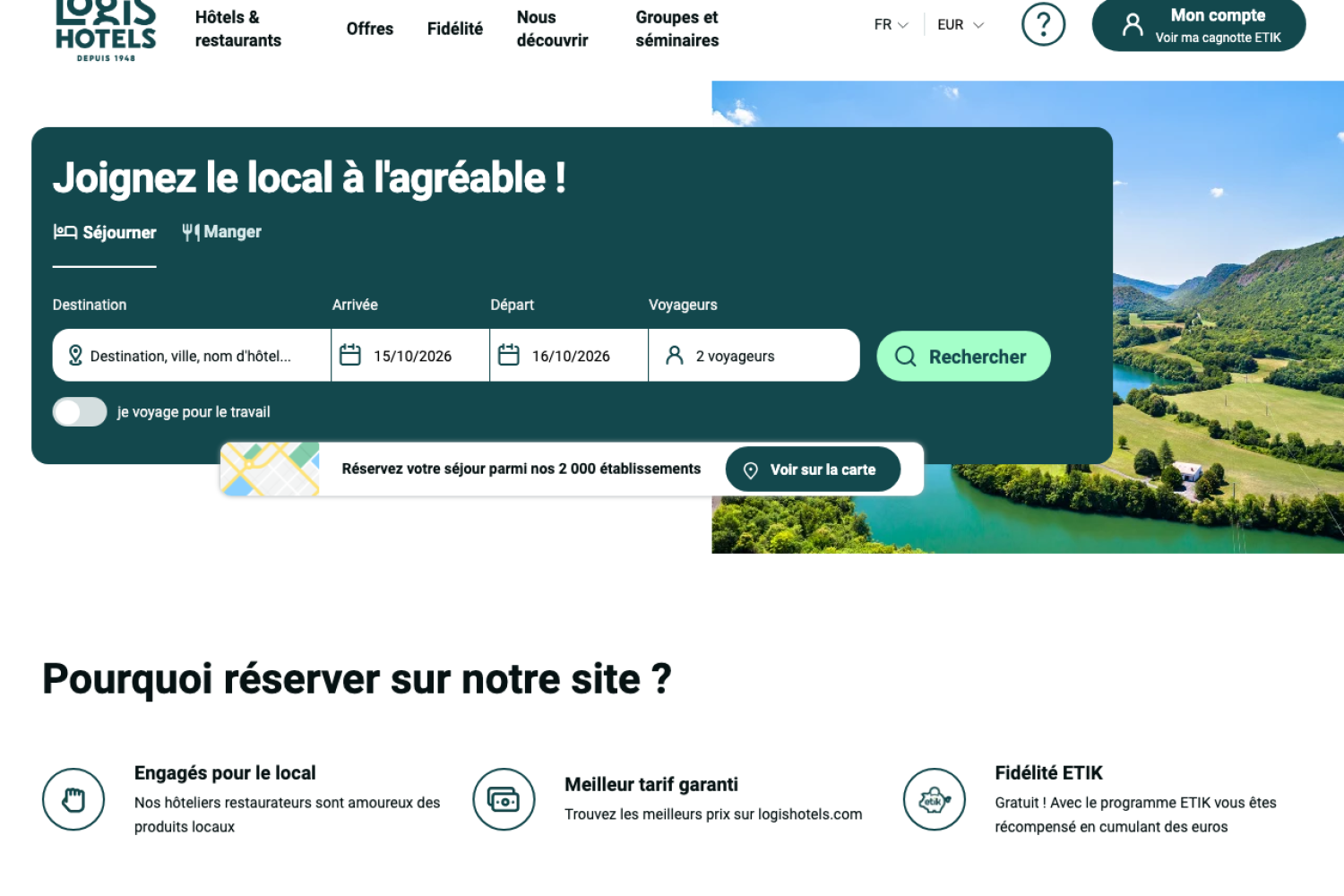Select the Arrivée date 15/10/2026
Image resolution: width=1344 pixels, height=896 pixels.
click(x=410, y=356)
